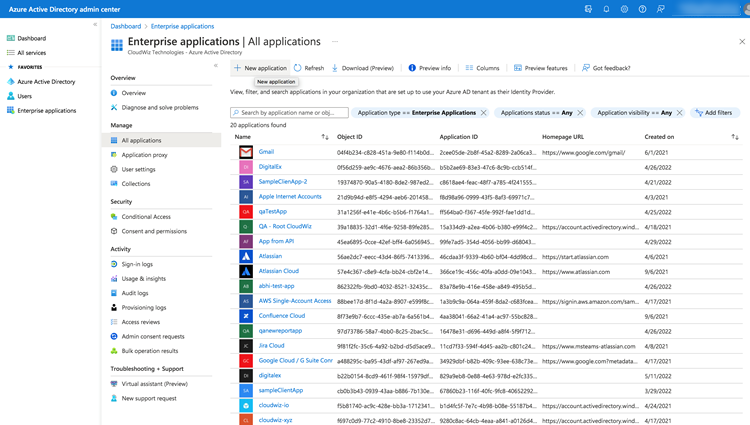
Task: Click Download (Preview) in toolbar
Action: coord(362,68)
